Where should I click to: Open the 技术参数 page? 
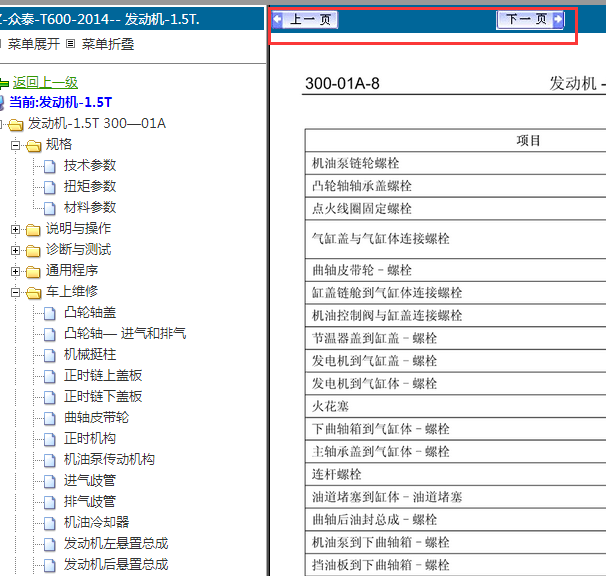(x=90, y=165)
